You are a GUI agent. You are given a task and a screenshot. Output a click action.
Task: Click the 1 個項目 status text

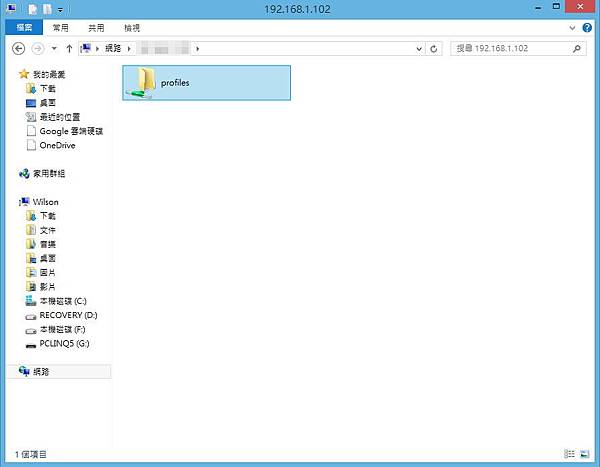[x=31, y=454]
